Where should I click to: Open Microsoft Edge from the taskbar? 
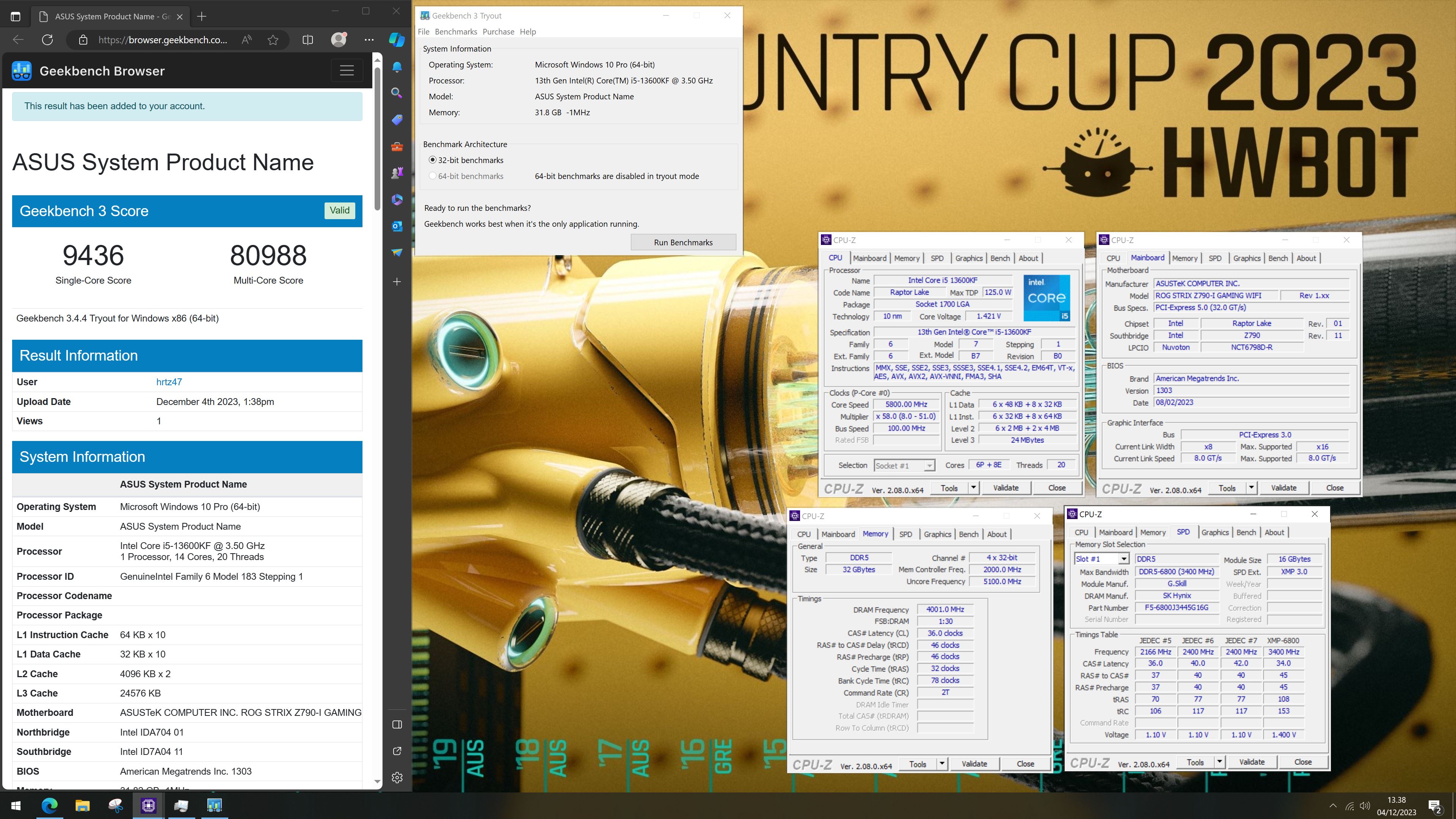49,805
